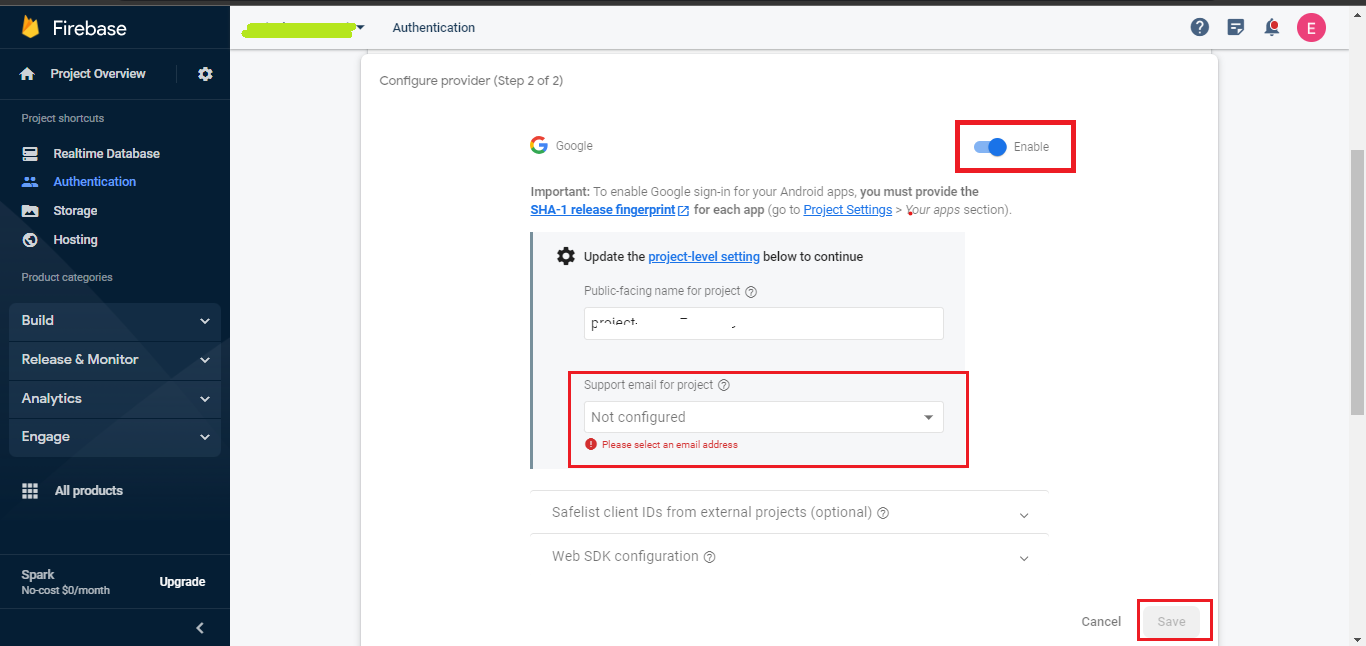
Task: Collapse the sidebar with the chevron
Action: 200,628
